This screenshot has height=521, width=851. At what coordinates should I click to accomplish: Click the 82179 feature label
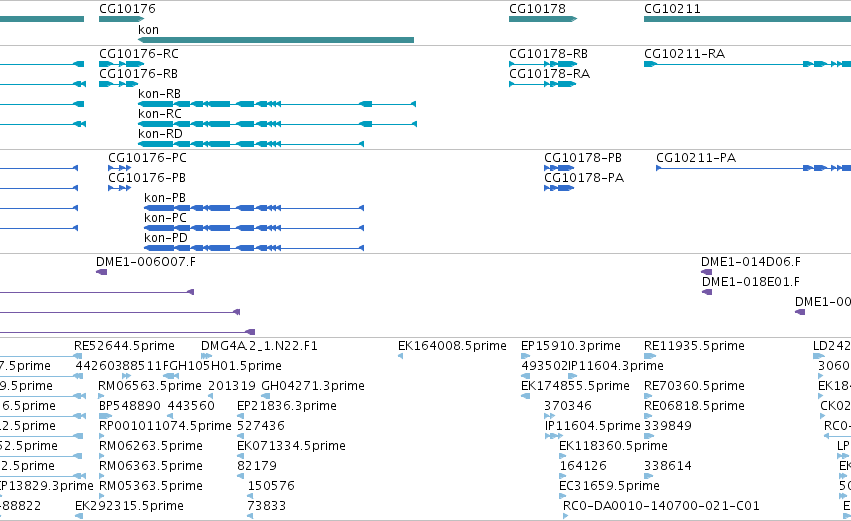[257, 466]
